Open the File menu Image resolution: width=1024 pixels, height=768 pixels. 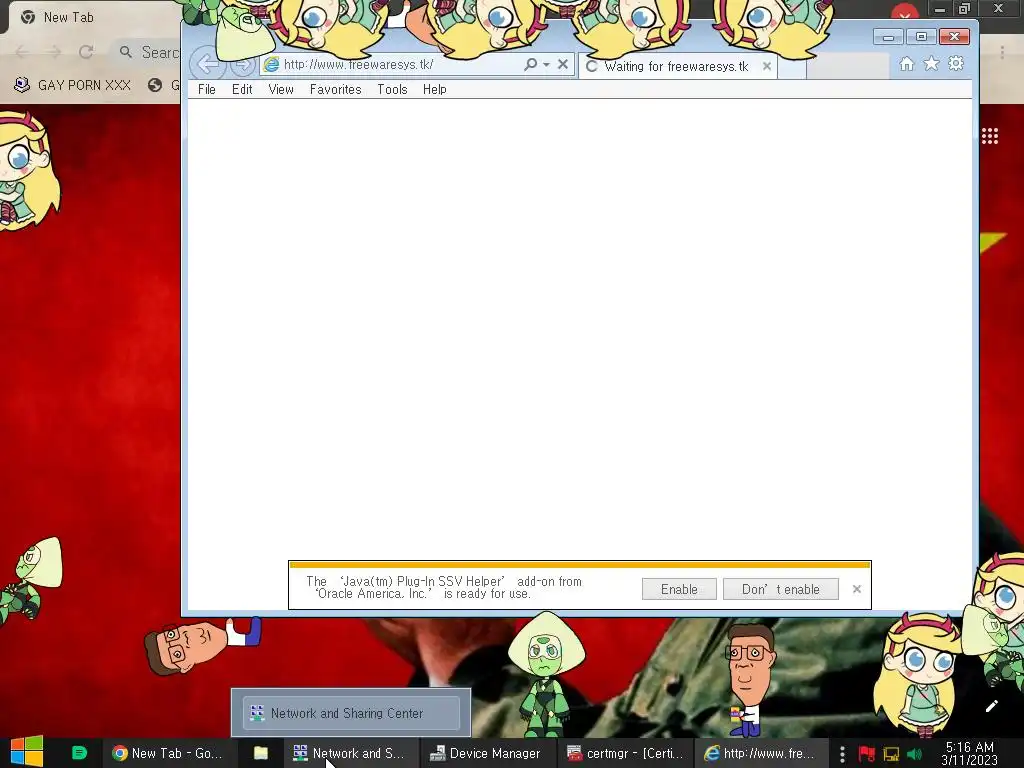[x=206, y=89]
